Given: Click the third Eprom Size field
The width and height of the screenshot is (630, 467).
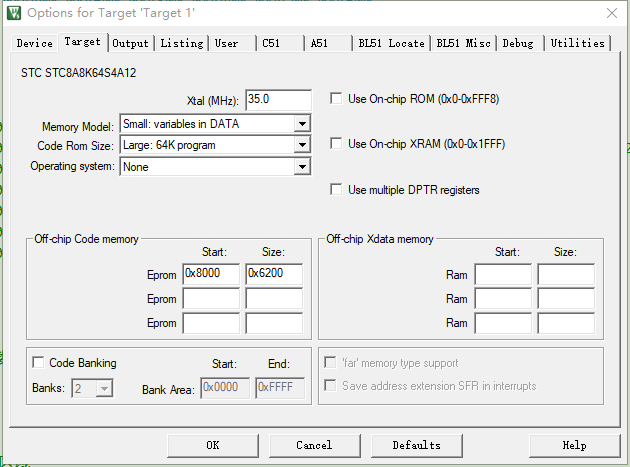Looking at the screenshot, I should pos(274,323).
